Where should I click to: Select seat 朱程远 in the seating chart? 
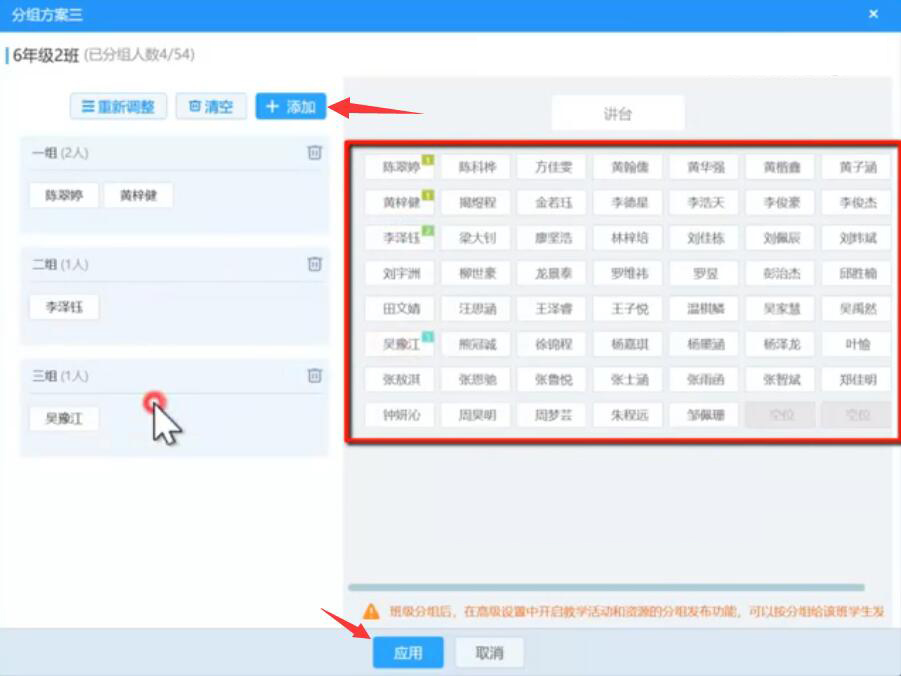(629, 415)
